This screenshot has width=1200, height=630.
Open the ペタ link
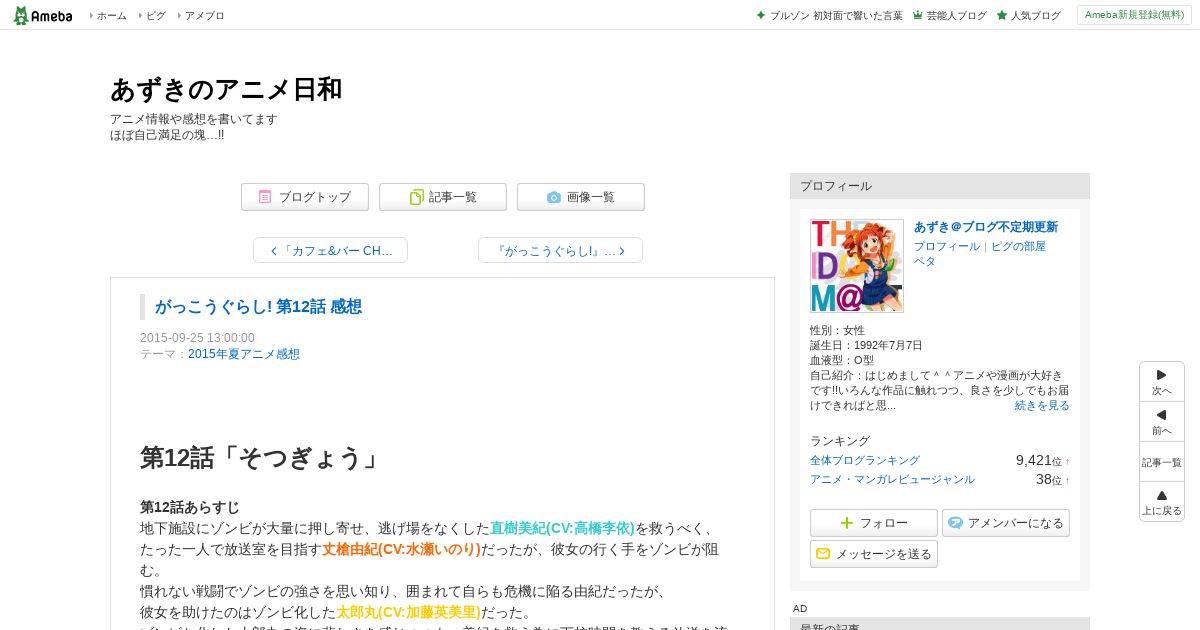tap(925, 261)
